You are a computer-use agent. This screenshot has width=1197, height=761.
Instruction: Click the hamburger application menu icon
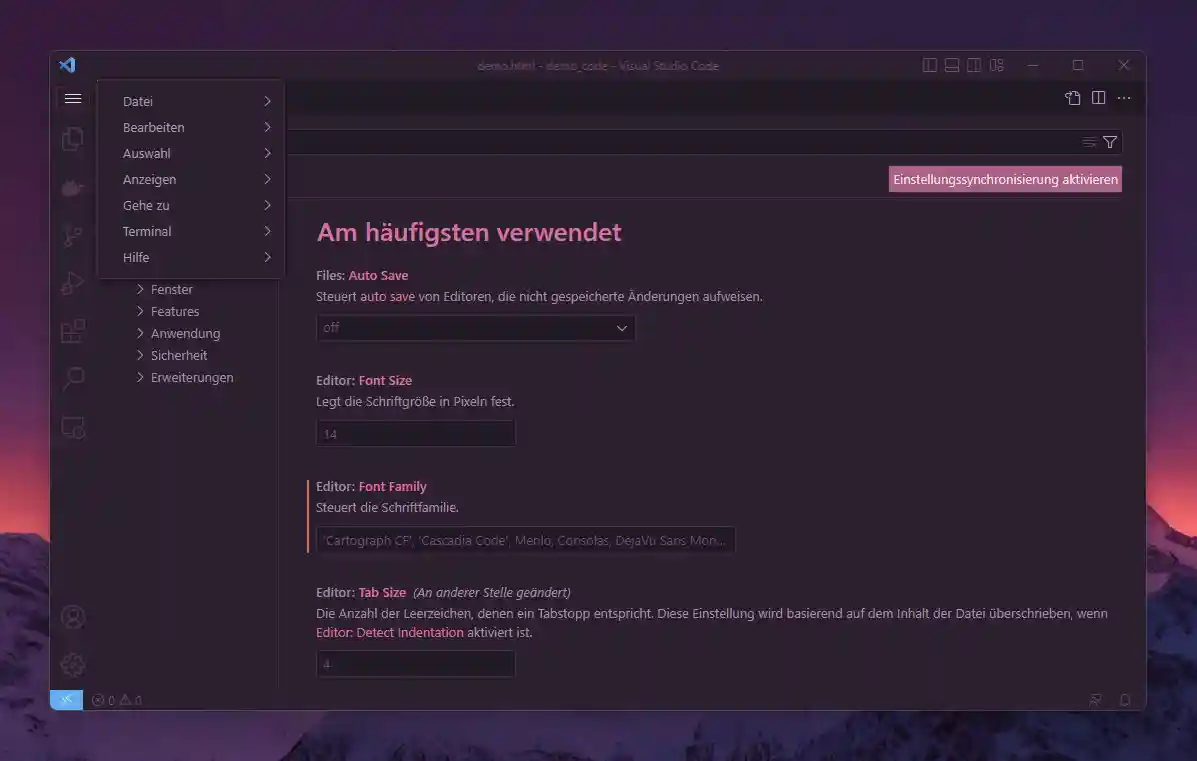click(x=73, y=98)
